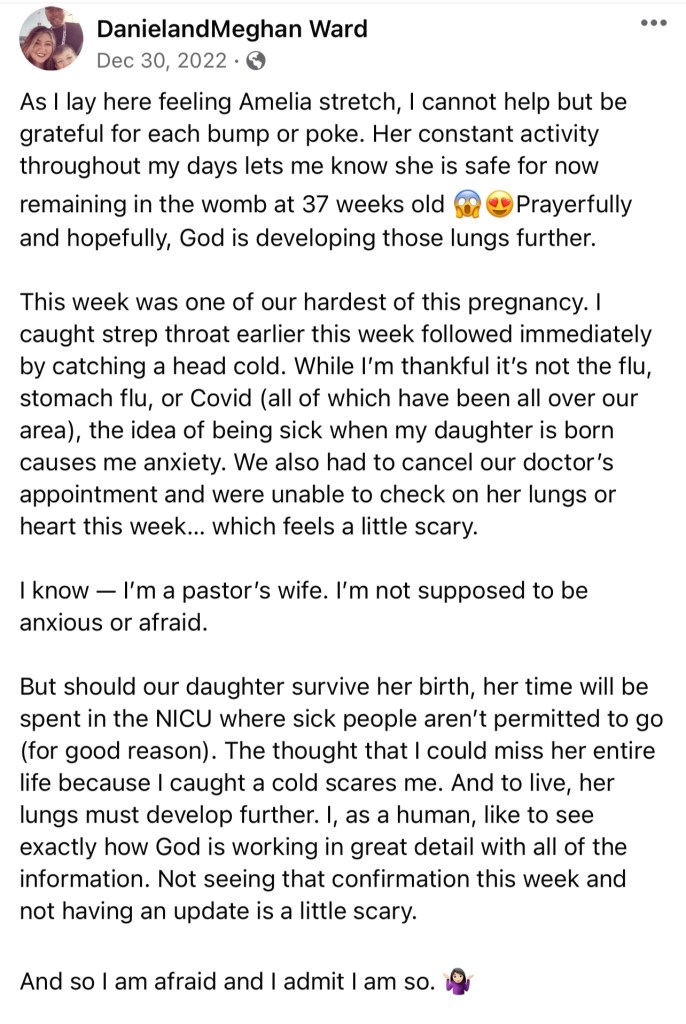Open the three-dot post options menu

tap(653, 24)
